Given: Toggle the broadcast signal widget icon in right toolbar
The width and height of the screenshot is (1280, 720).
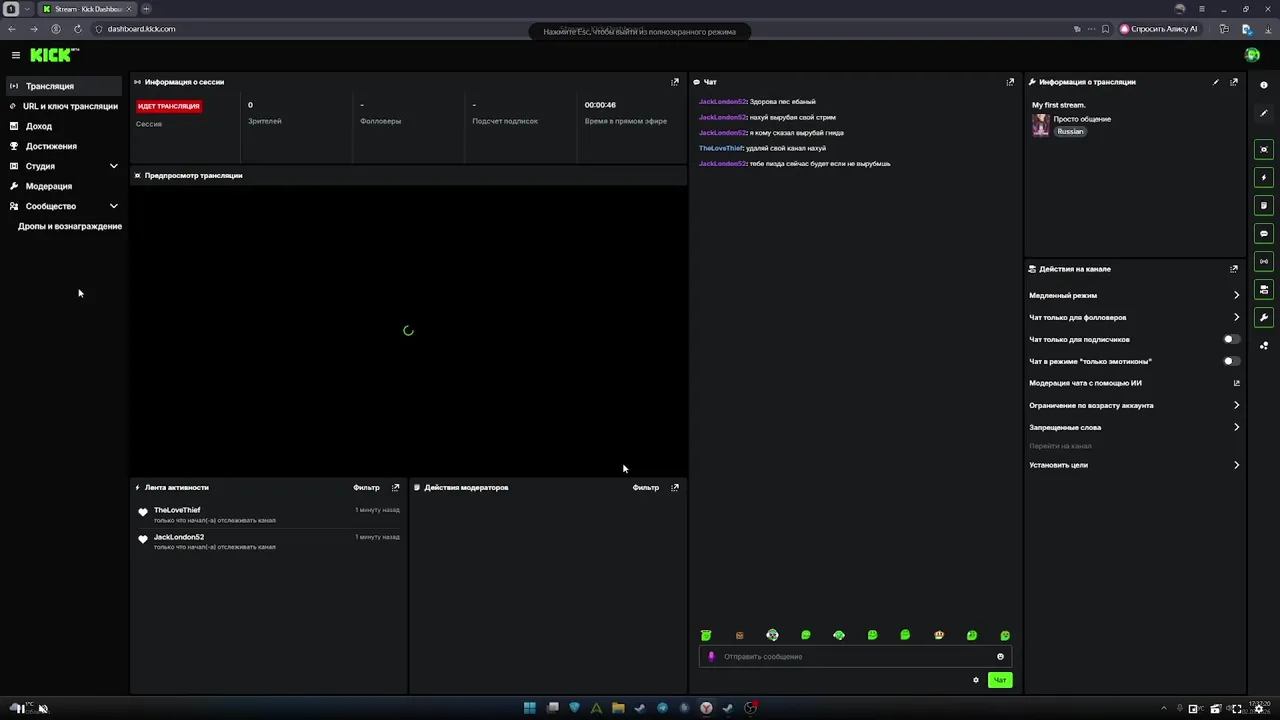Looking at the screenshot, I should tap(1264, 261).
